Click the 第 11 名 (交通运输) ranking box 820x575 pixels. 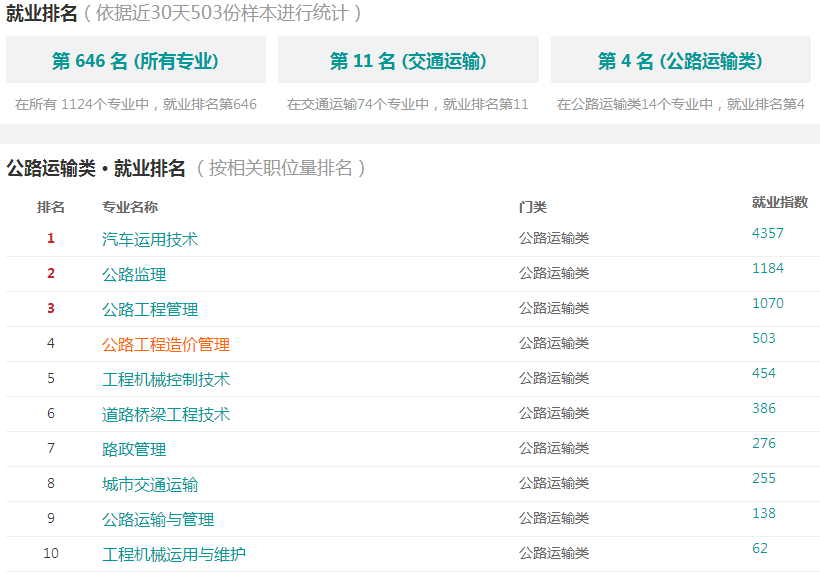pyautogui.click(x=408, y=60)
